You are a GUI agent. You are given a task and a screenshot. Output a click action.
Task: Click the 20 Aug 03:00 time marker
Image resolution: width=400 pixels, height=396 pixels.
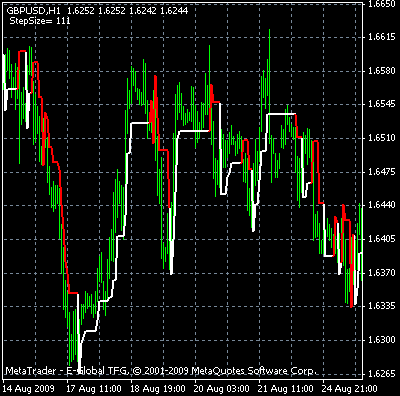point(222,389)
